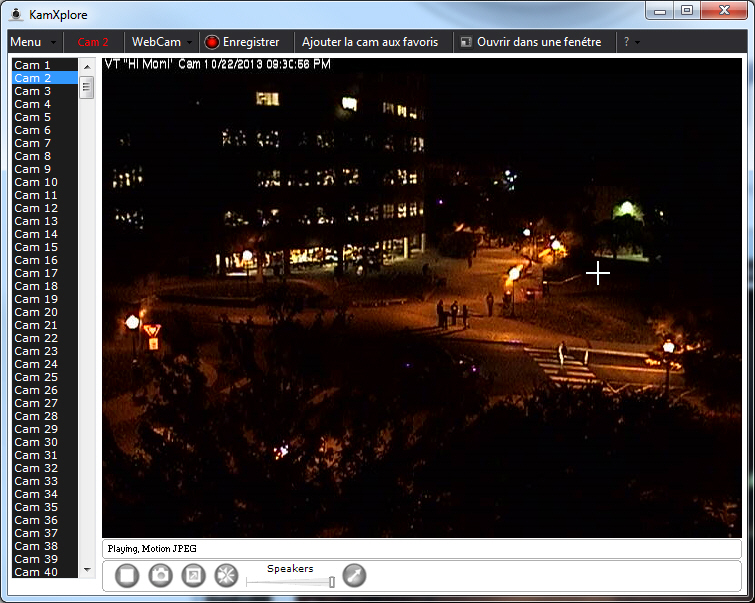Select Cam 24 entry

45,364
